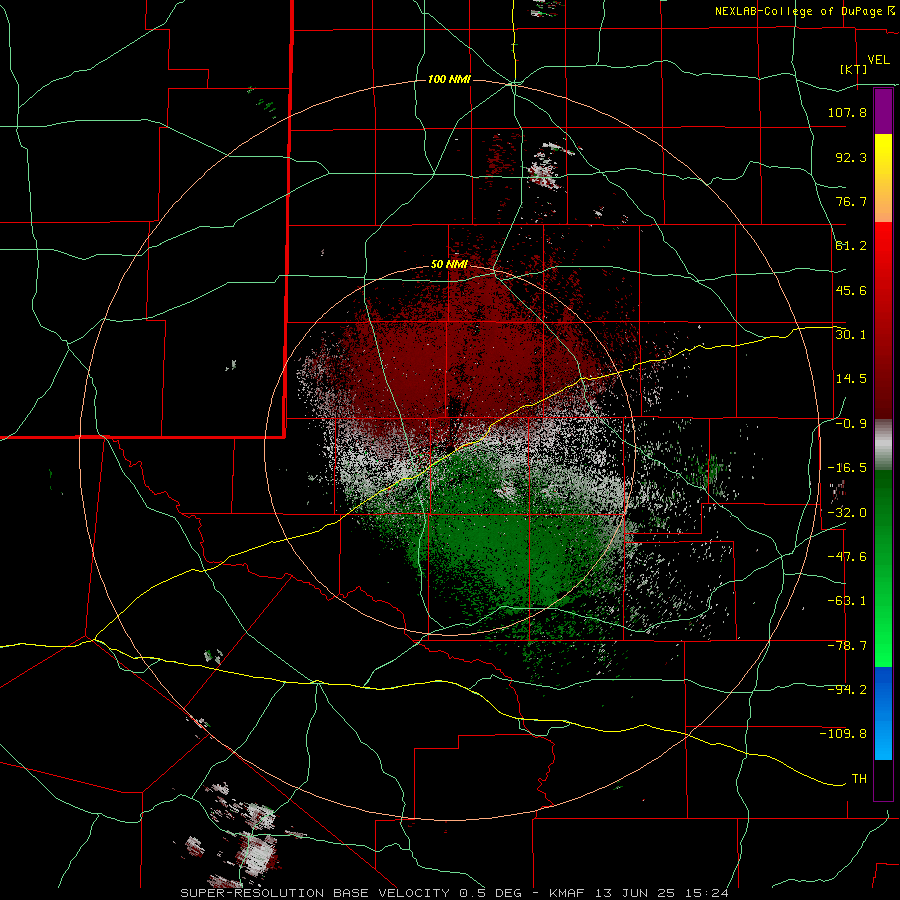Click the -47.6 legend value
This screenshot has height=900, width=900.
point(847,557)
